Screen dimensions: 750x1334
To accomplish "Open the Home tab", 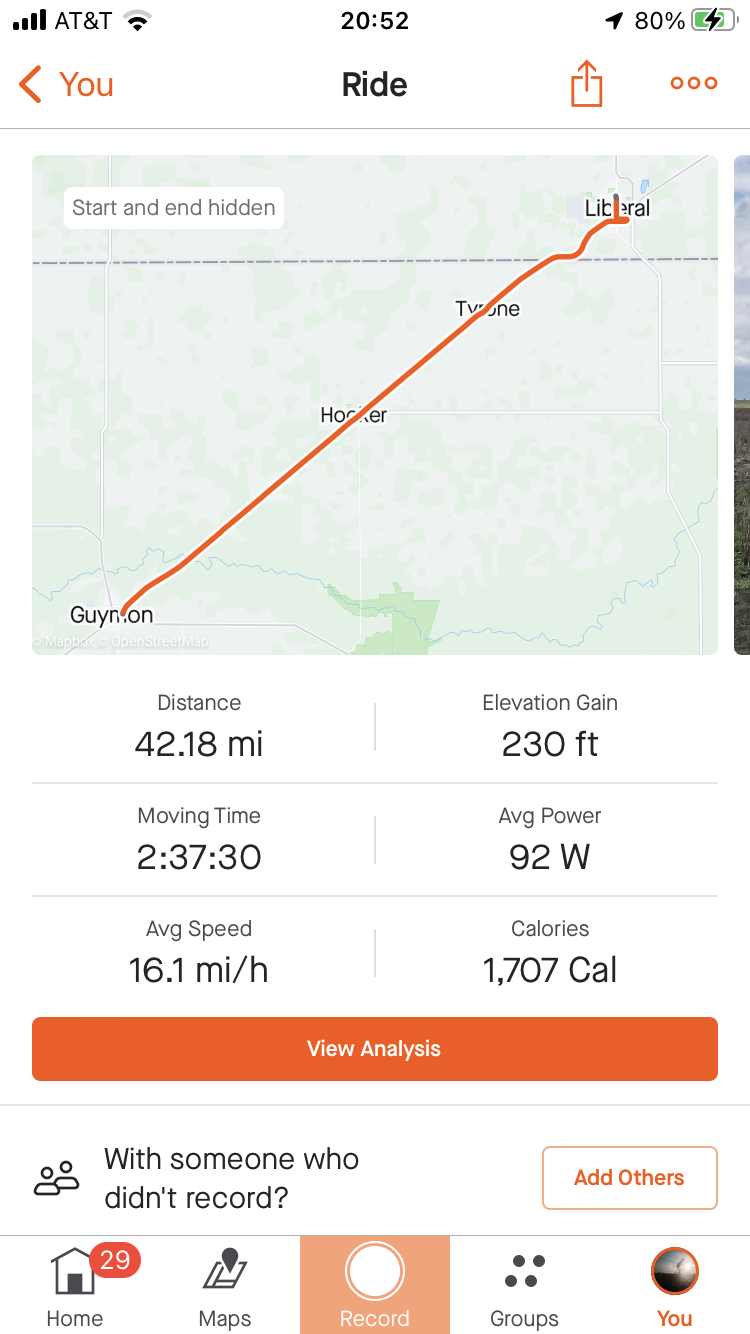I will [75, 1286].
